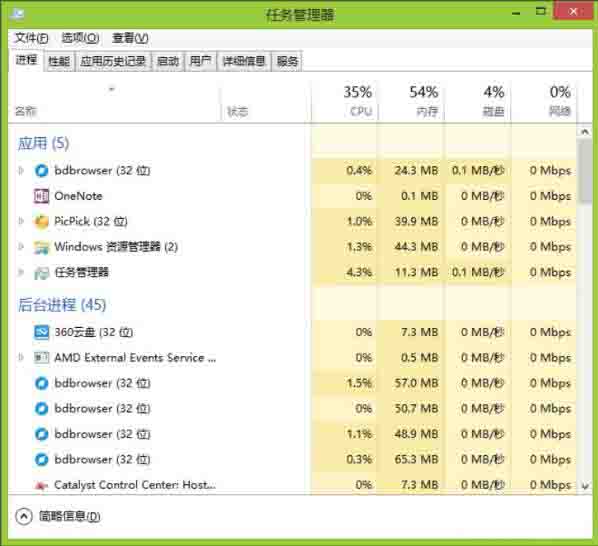Click the 360云盘 process icon
The width and height of the screenshot is (598, 546).
coord(41,332)
